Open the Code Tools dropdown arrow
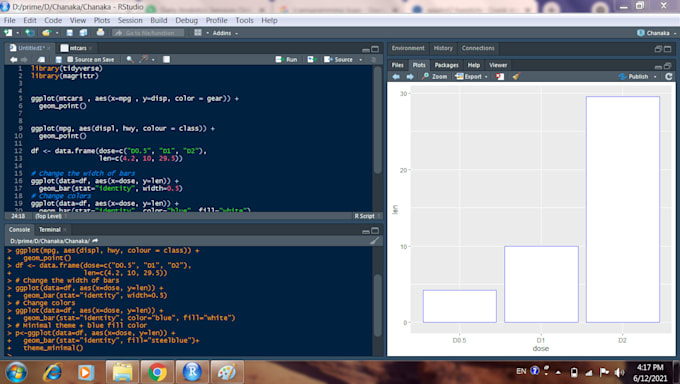Viewport: 680px width, 384px height. coord(153,59)
